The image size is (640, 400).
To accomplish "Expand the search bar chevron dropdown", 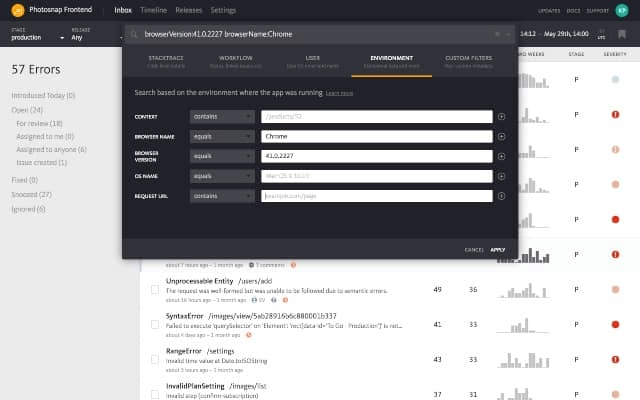I will point(508,35).
